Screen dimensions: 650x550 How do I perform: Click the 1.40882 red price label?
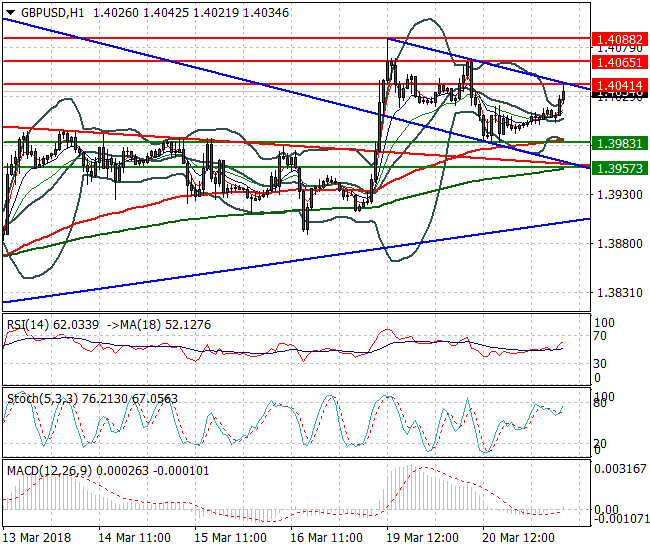click(x=620, y=39)
